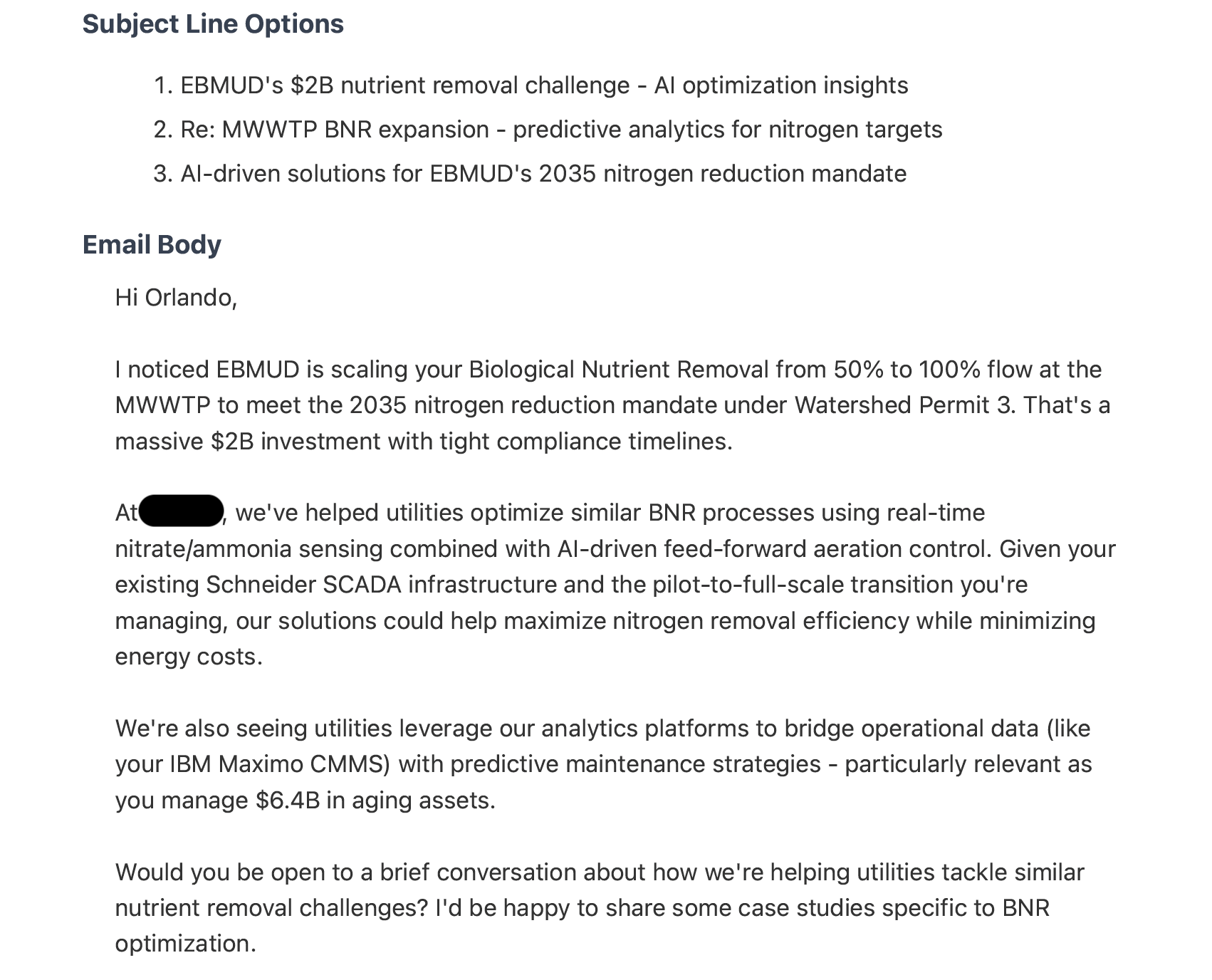
Task: Click the "Hi Orlando," greeting line
Action: pyautogui.click(x=176, y=298)
